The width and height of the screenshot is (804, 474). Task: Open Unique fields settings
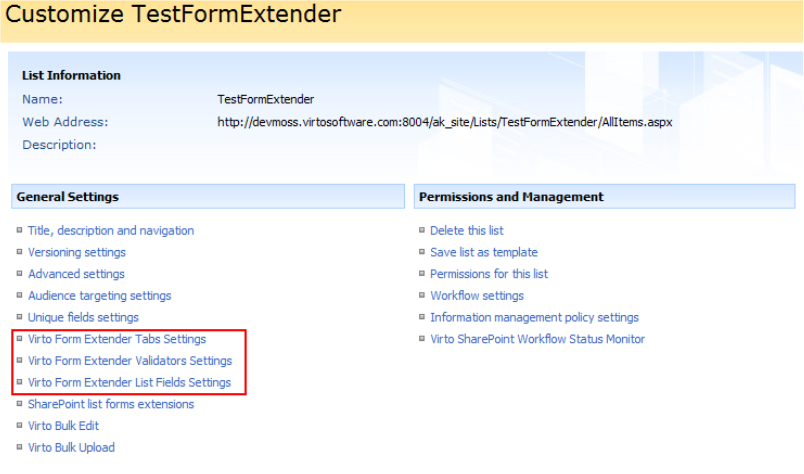pyautogui.click(x=83, y=318)
